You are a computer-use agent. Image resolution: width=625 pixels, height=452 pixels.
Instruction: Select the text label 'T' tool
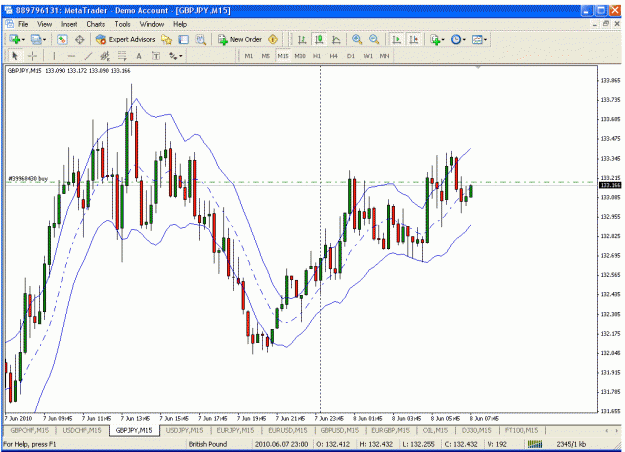[x=156, y=56]
